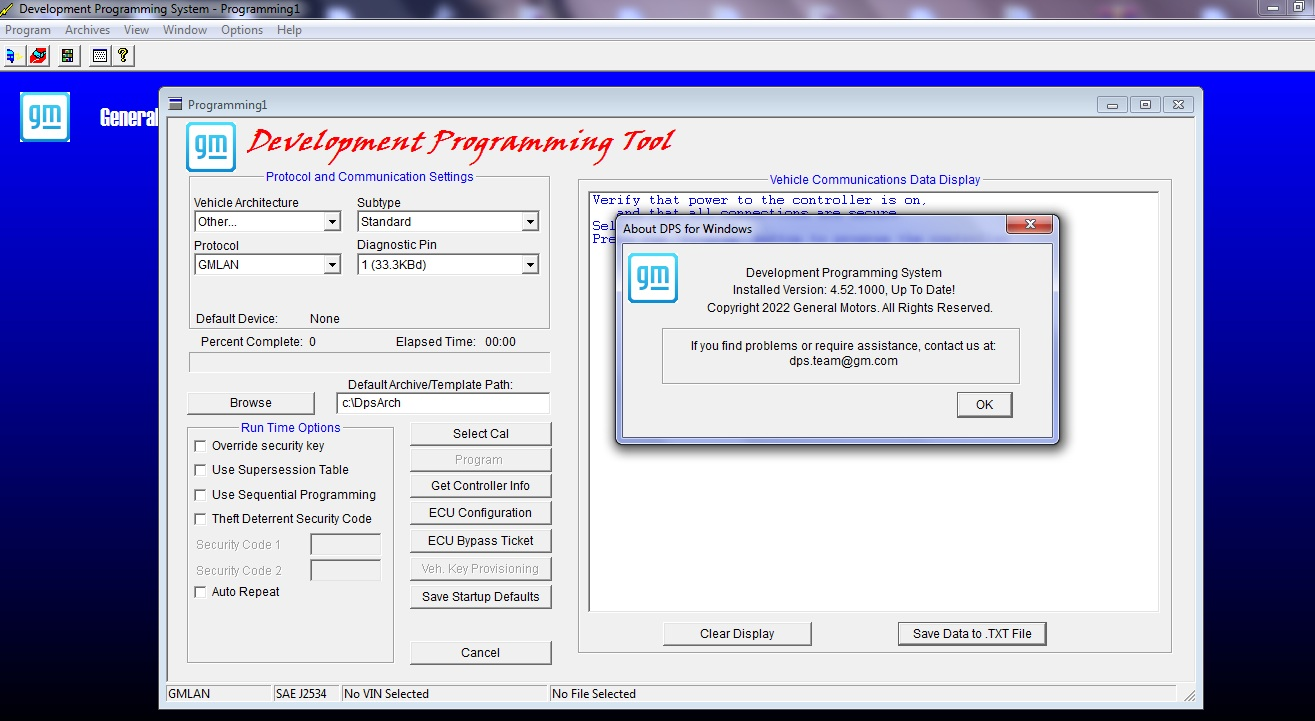Viewport: 1315px width, 721px height.
Task: Click the Select Cal button
Action: pos(481,434)
